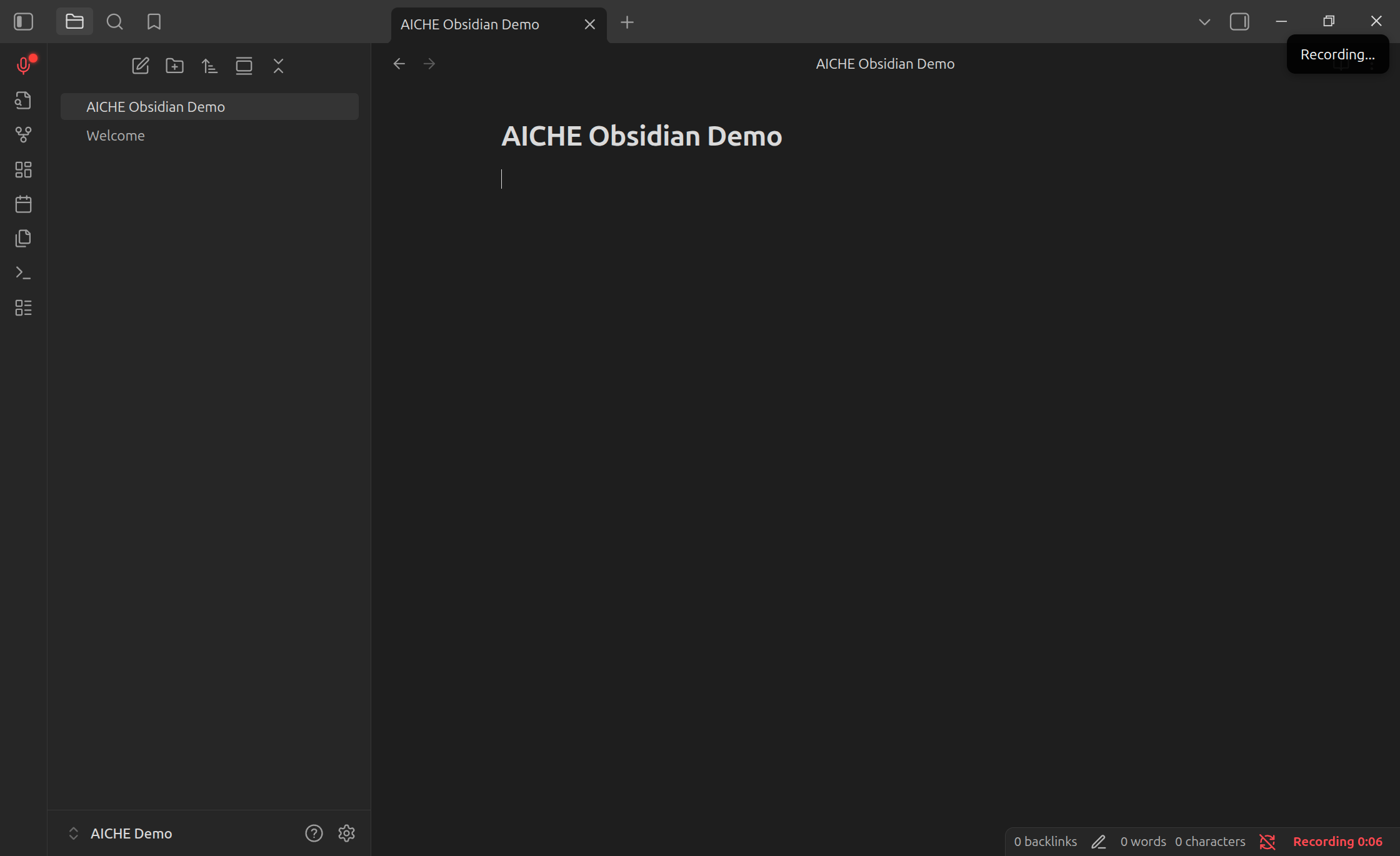Viewport: 1400px width, 856px height.
Task: Stop the microphone recording in the ribbon
Action: (x=24, y=65)
